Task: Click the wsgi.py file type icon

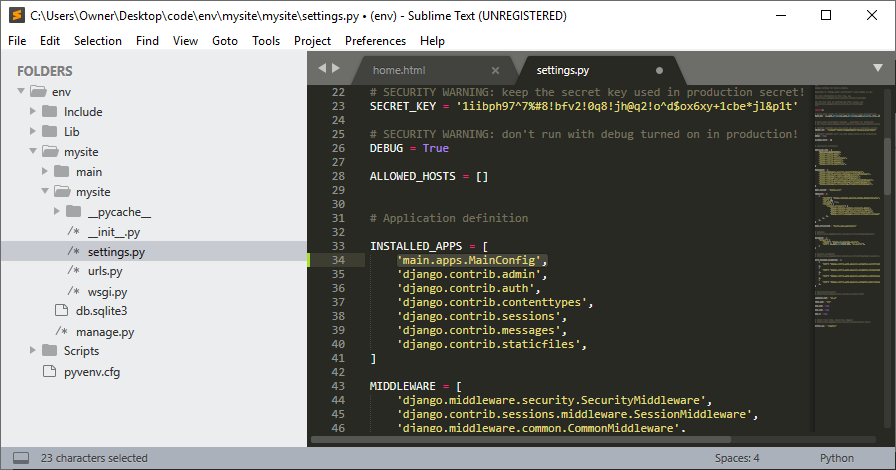Action: [74, 291]
